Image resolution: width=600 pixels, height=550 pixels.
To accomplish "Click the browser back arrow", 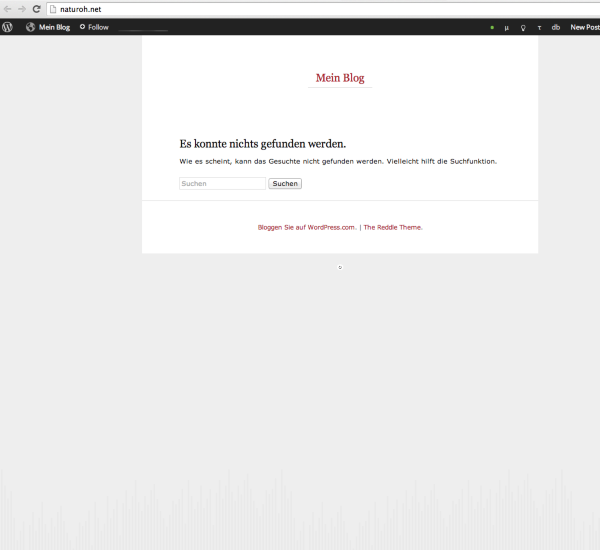I will pos(7,9).
